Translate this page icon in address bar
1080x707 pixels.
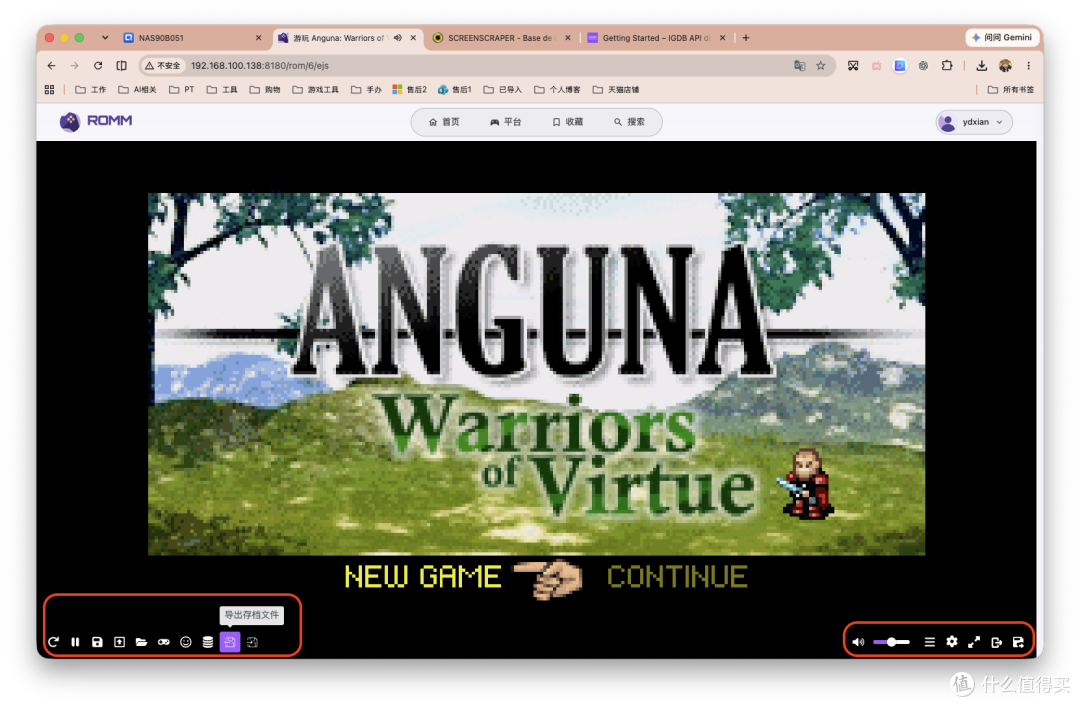pyautogui.click(x=799, y=65)
